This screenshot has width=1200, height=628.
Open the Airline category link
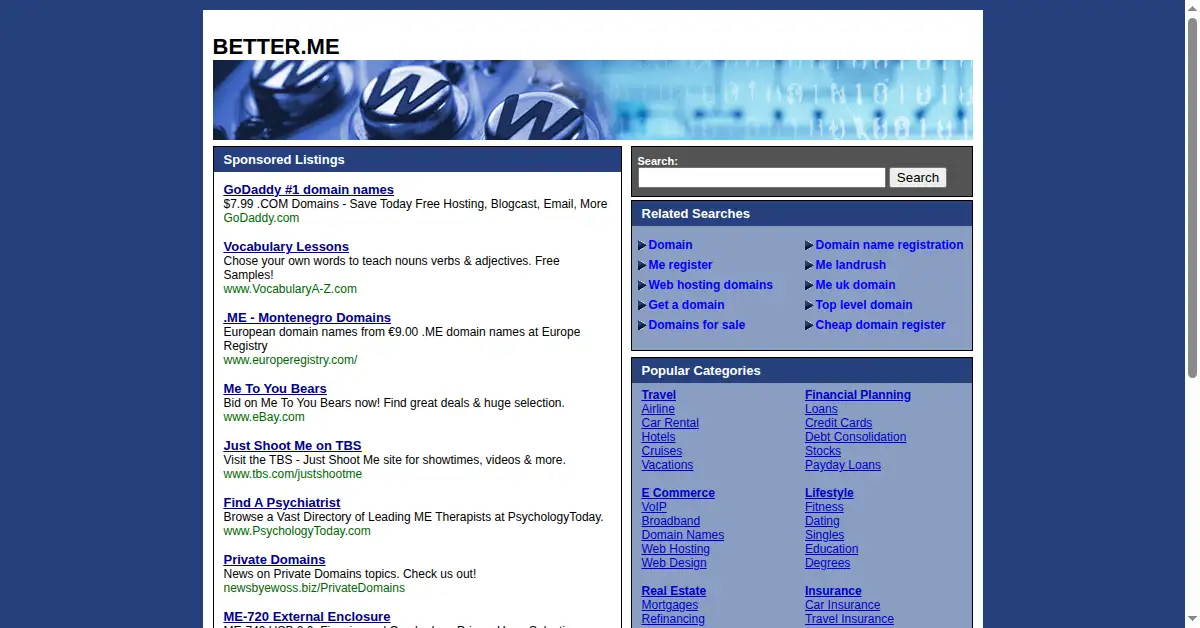[x=658, y=409]
